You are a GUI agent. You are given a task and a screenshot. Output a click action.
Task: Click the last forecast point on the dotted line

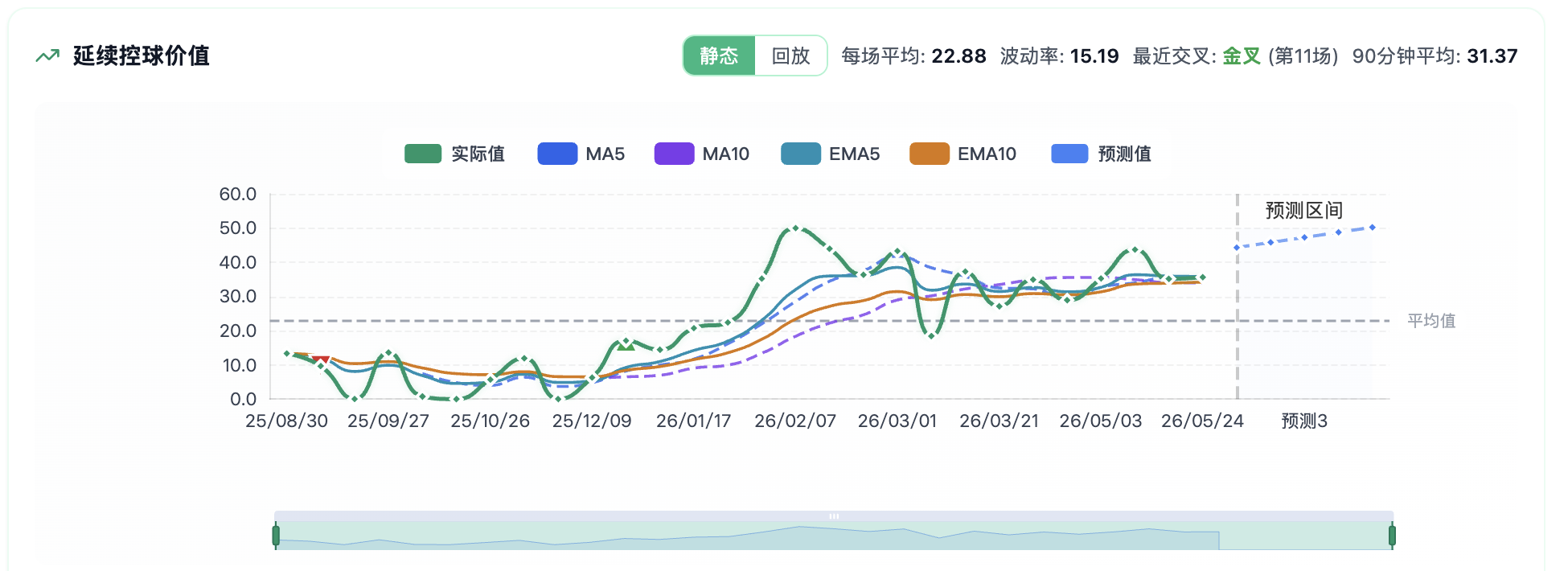(1373, 228)
